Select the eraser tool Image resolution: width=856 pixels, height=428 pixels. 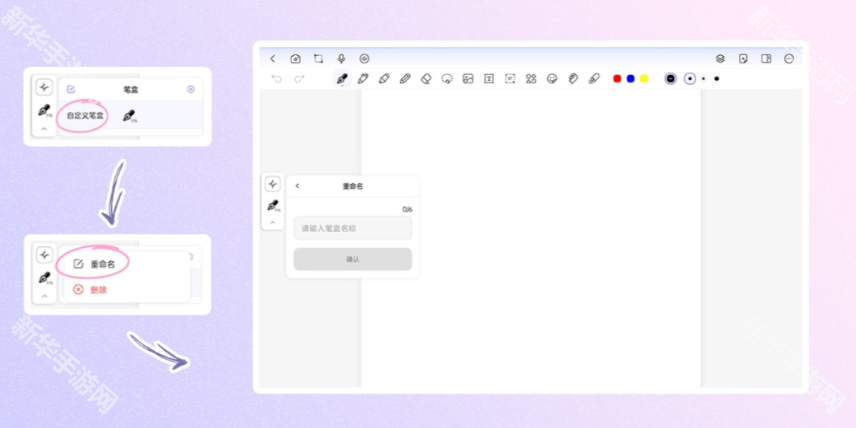click(426, 79)
